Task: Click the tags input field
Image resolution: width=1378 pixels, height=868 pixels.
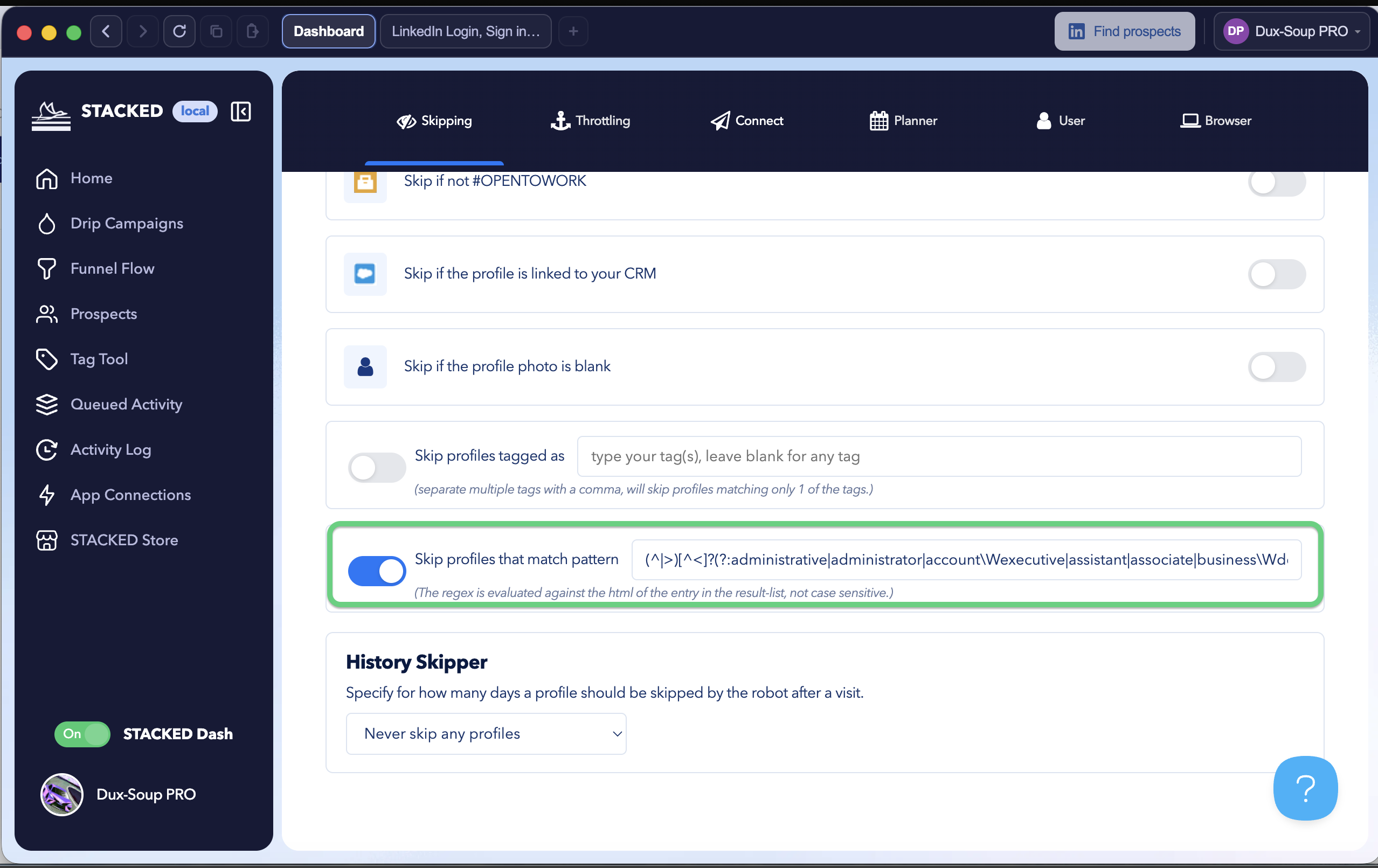Action: click(x=939, y=456)
